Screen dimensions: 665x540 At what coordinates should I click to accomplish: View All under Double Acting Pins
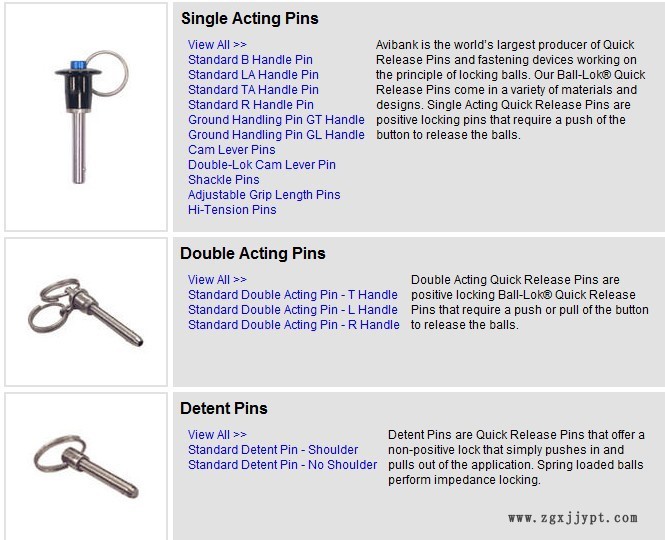[x=217, y=280]
